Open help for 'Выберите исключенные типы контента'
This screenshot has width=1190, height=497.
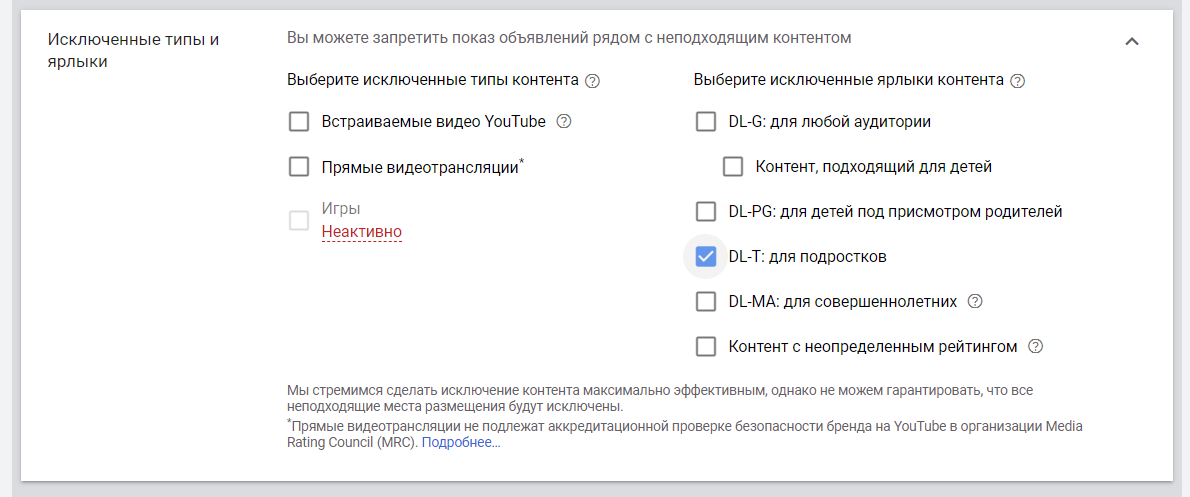pos(592,81)
